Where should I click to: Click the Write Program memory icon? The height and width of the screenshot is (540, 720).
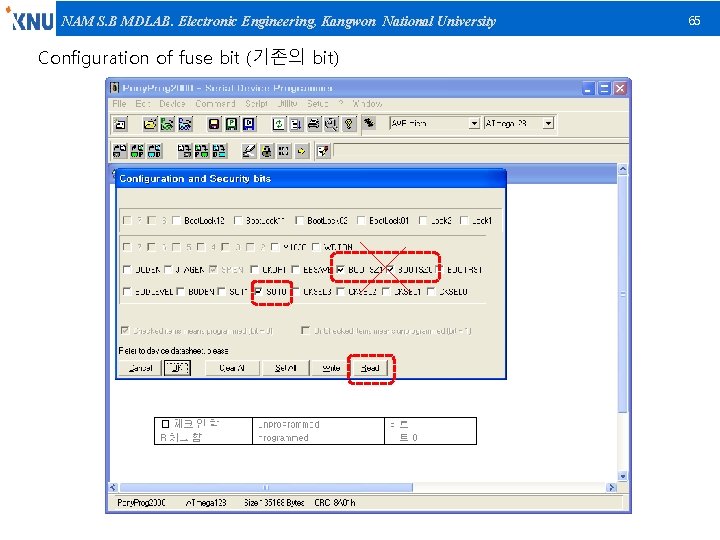pos(202,151)
